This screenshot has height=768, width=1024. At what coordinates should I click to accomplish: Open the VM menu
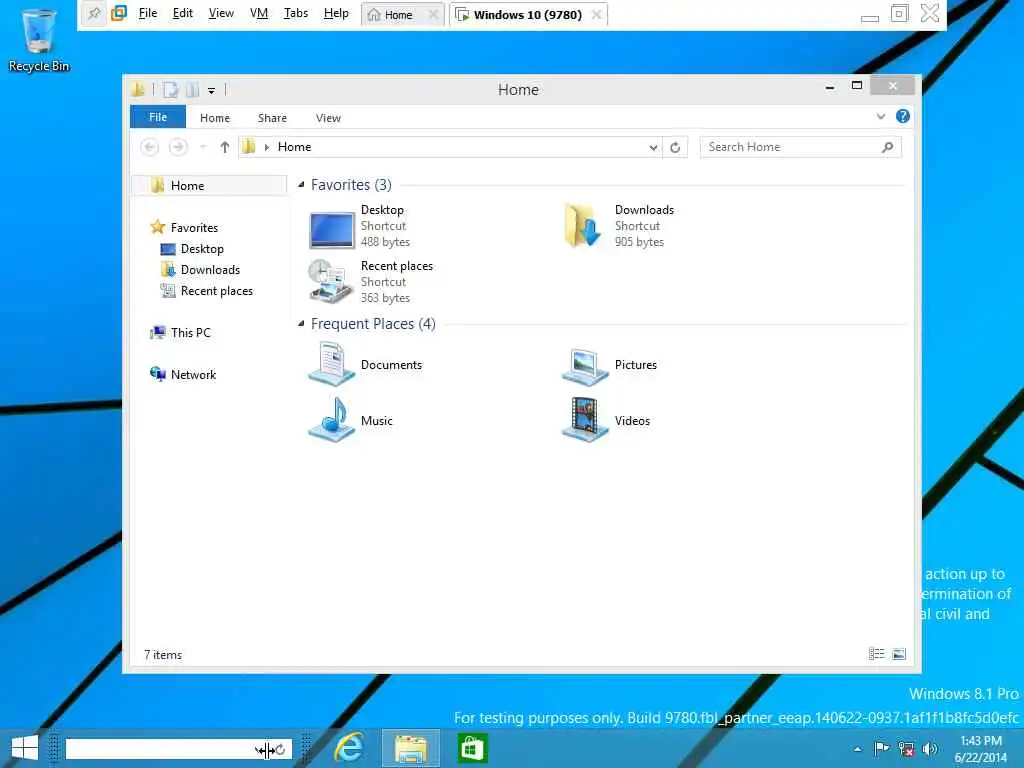[259, 13]
